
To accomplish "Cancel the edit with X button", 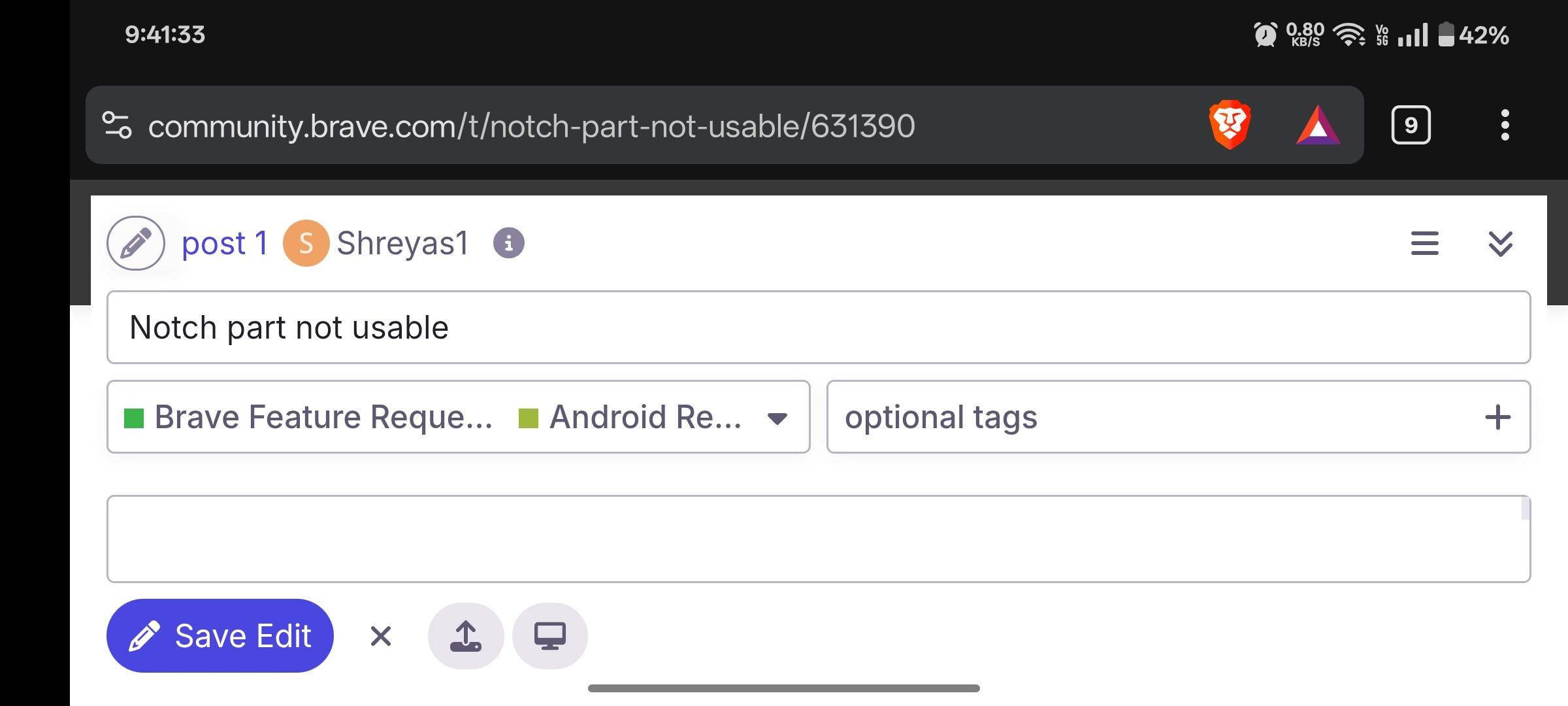I will 381,635.
